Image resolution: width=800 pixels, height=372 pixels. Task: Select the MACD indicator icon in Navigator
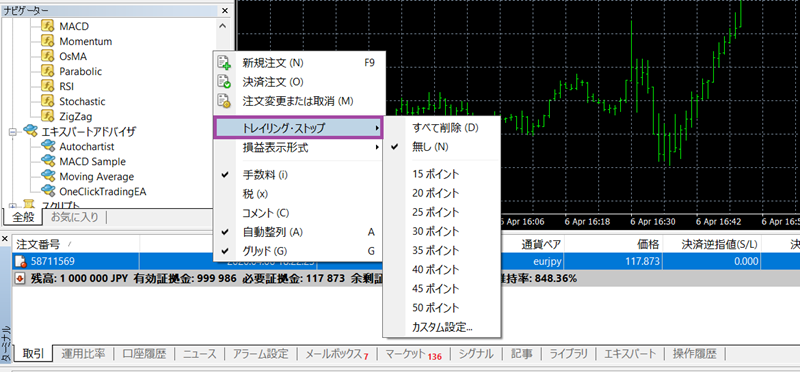tap(47, 26)
